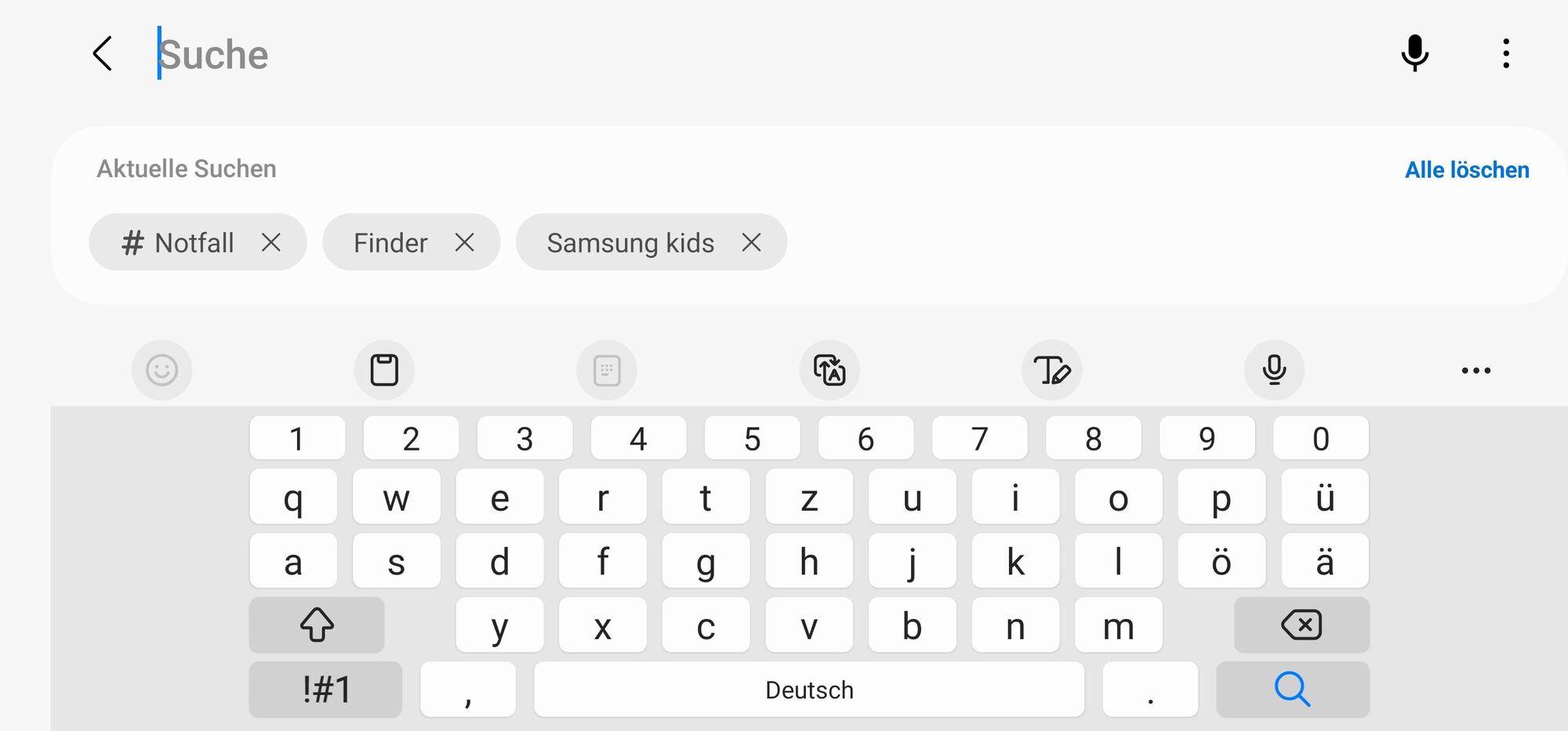
Task: Focus the Suche input field
Action: click(x=768, y=54)
